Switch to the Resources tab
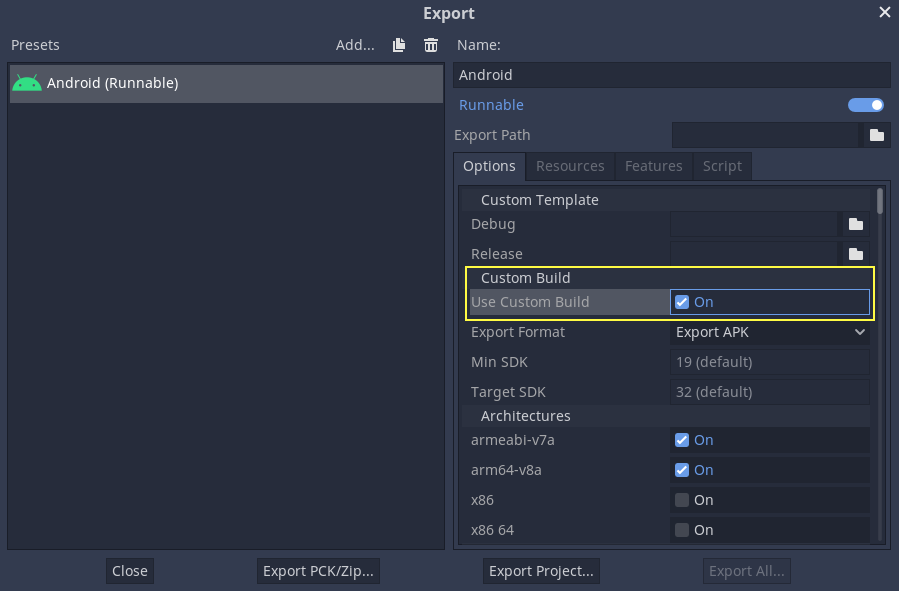This screenshot has height=591, width=899. click(x=570, y=166)
